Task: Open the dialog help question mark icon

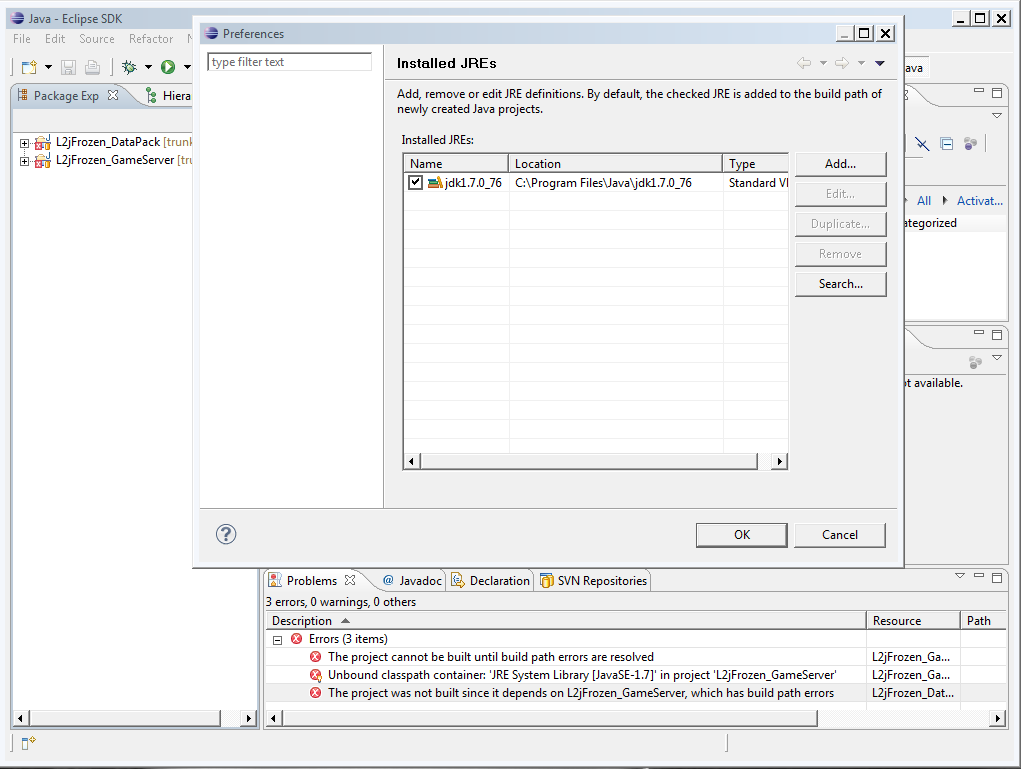Action: tap(226, 534)
